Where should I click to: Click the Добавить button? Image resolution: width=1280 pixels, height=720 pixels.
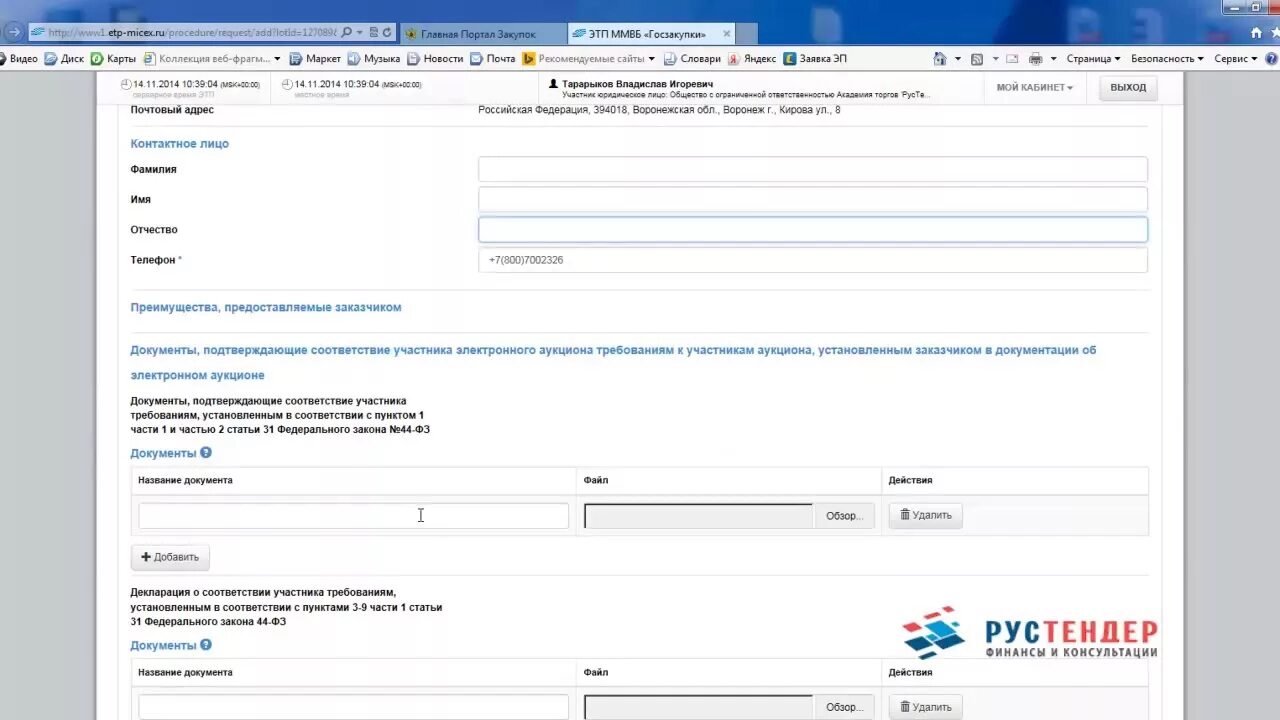point(170,557)
